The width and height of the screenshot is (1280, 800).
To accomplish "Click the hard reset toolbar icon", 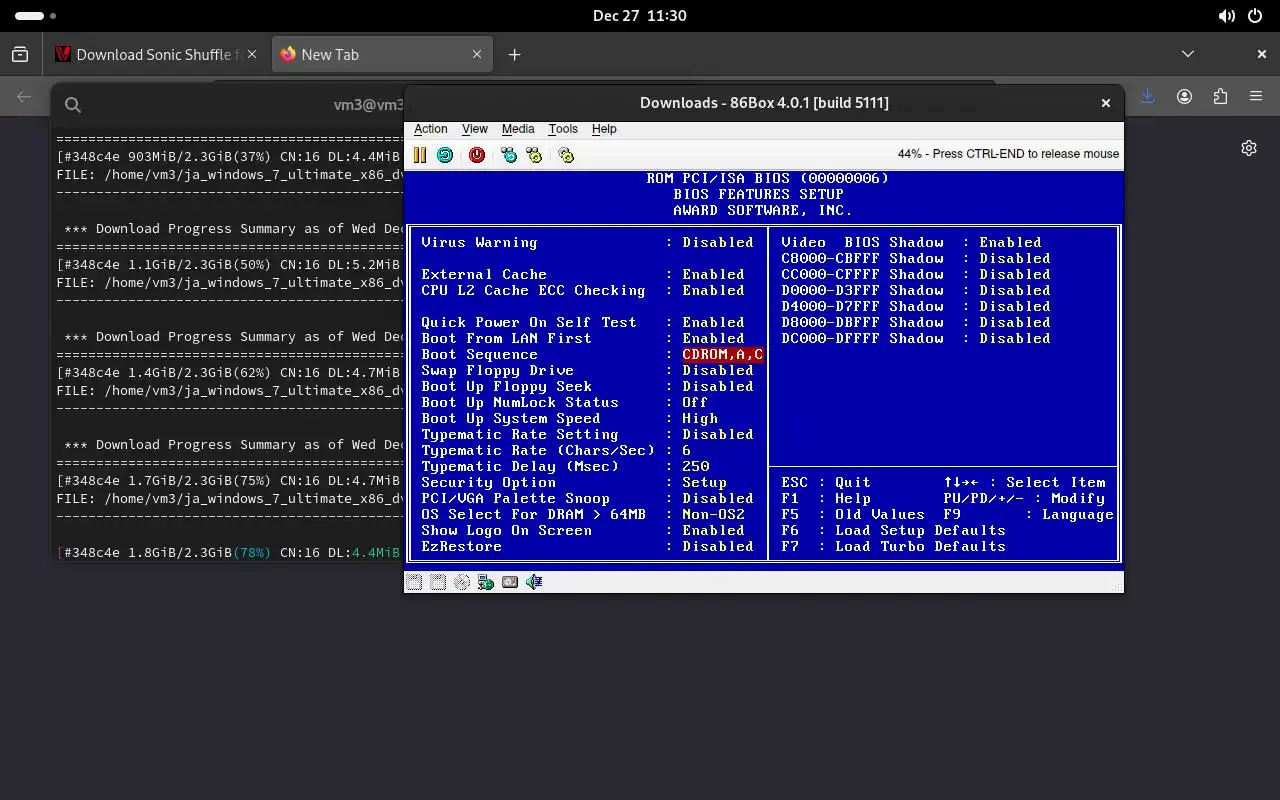I will click(x=445, y=155).
